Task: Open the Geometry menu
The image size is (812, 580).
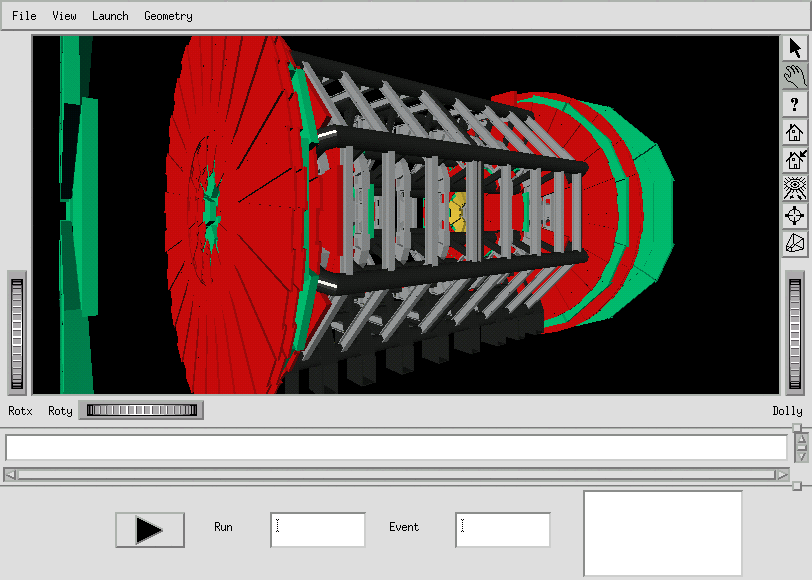Action: point(168,16)
